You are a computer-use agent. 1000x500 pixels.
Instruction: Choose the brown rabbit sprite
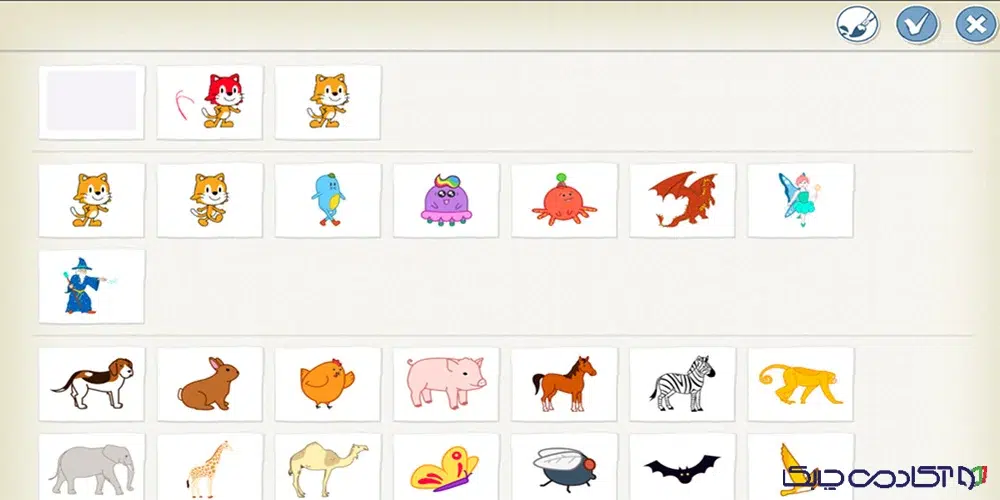pos(210,384)
